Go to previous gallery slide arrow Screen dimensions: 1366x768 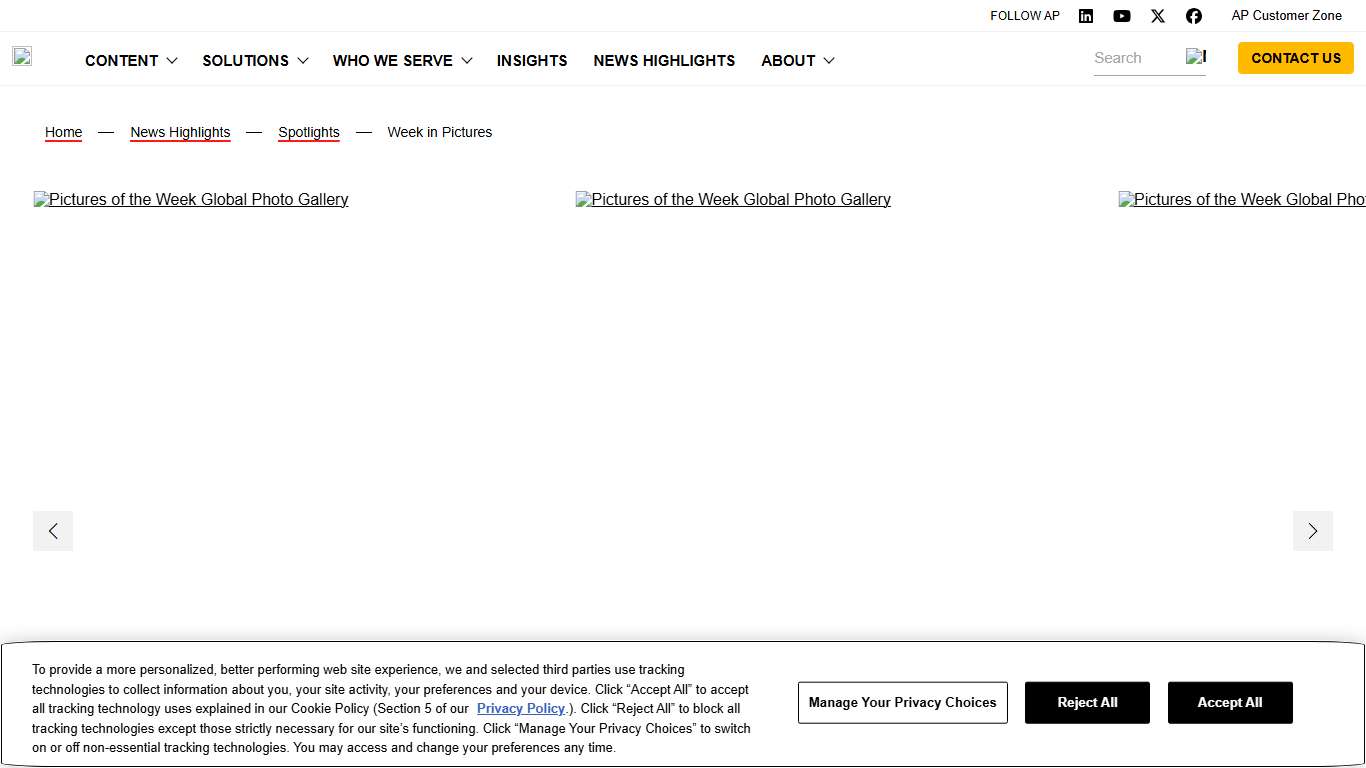(x=53, y=531)
